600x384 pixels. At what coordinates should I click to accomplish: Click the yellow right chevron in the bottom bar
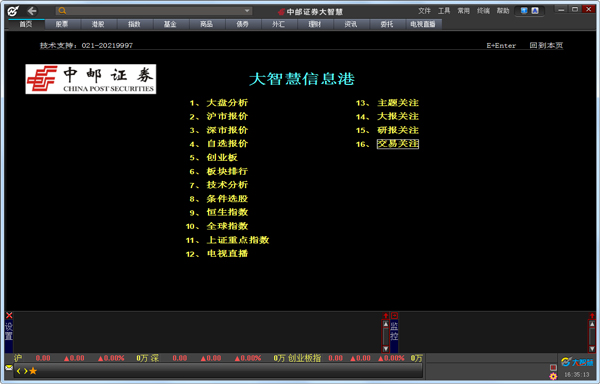point(25,371)
